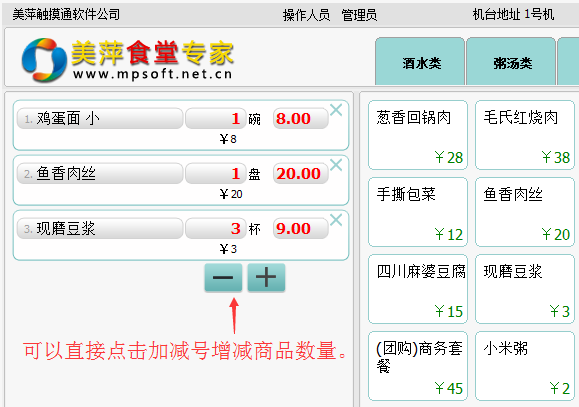Click the minus button to decrease quantity
This screenshot has width=579, height=407.
pyautogui.click(x=223, y=277)
